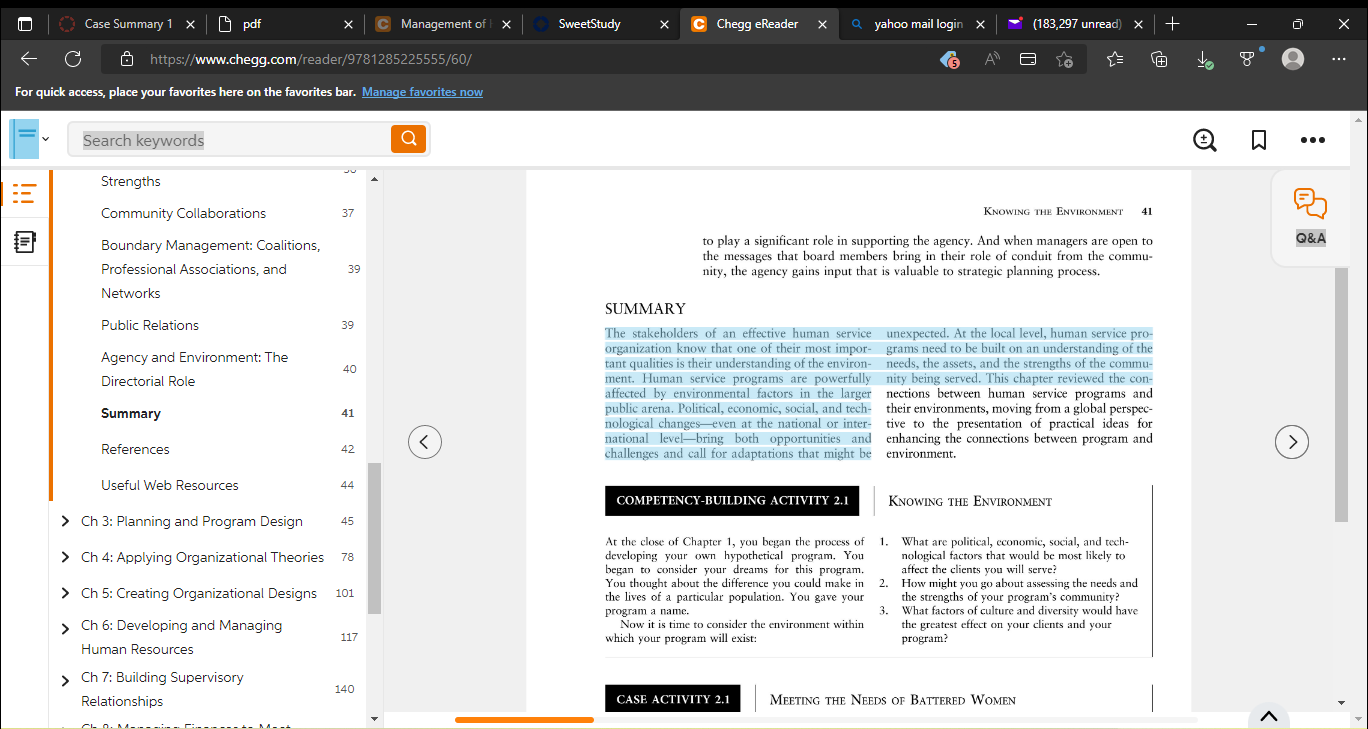Open Boundary Management: Coalitions entry
Screen dimensions: 1368x729
[210, 269]
